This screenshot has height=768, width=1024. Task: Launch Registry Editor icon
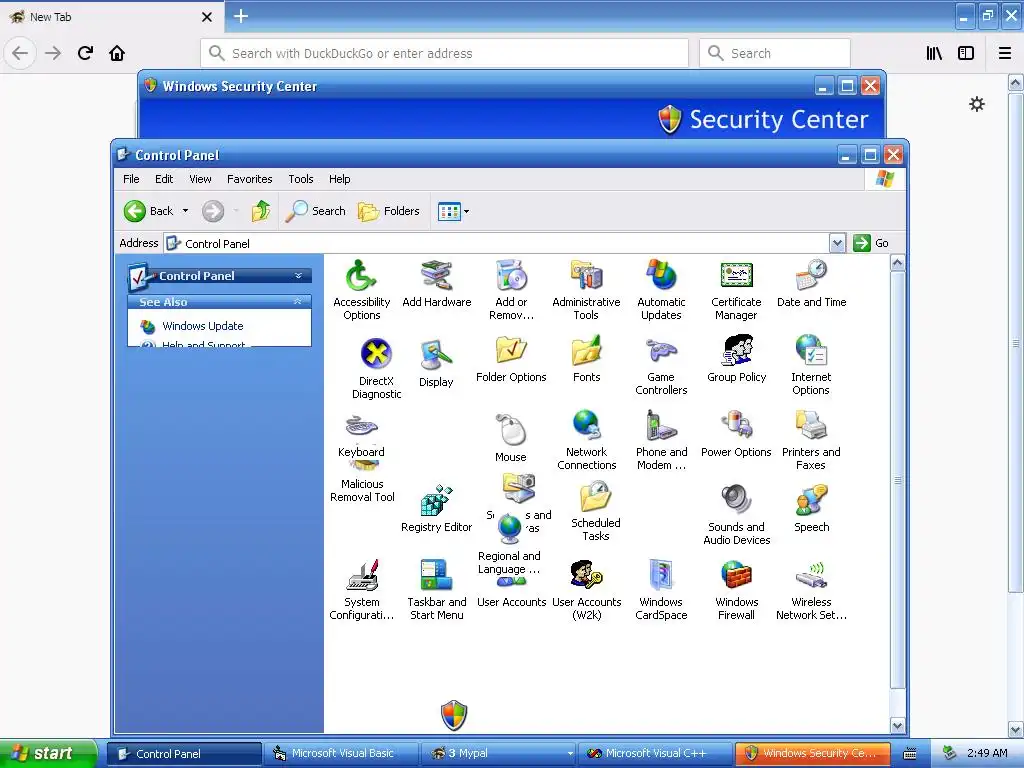(436, 509)
